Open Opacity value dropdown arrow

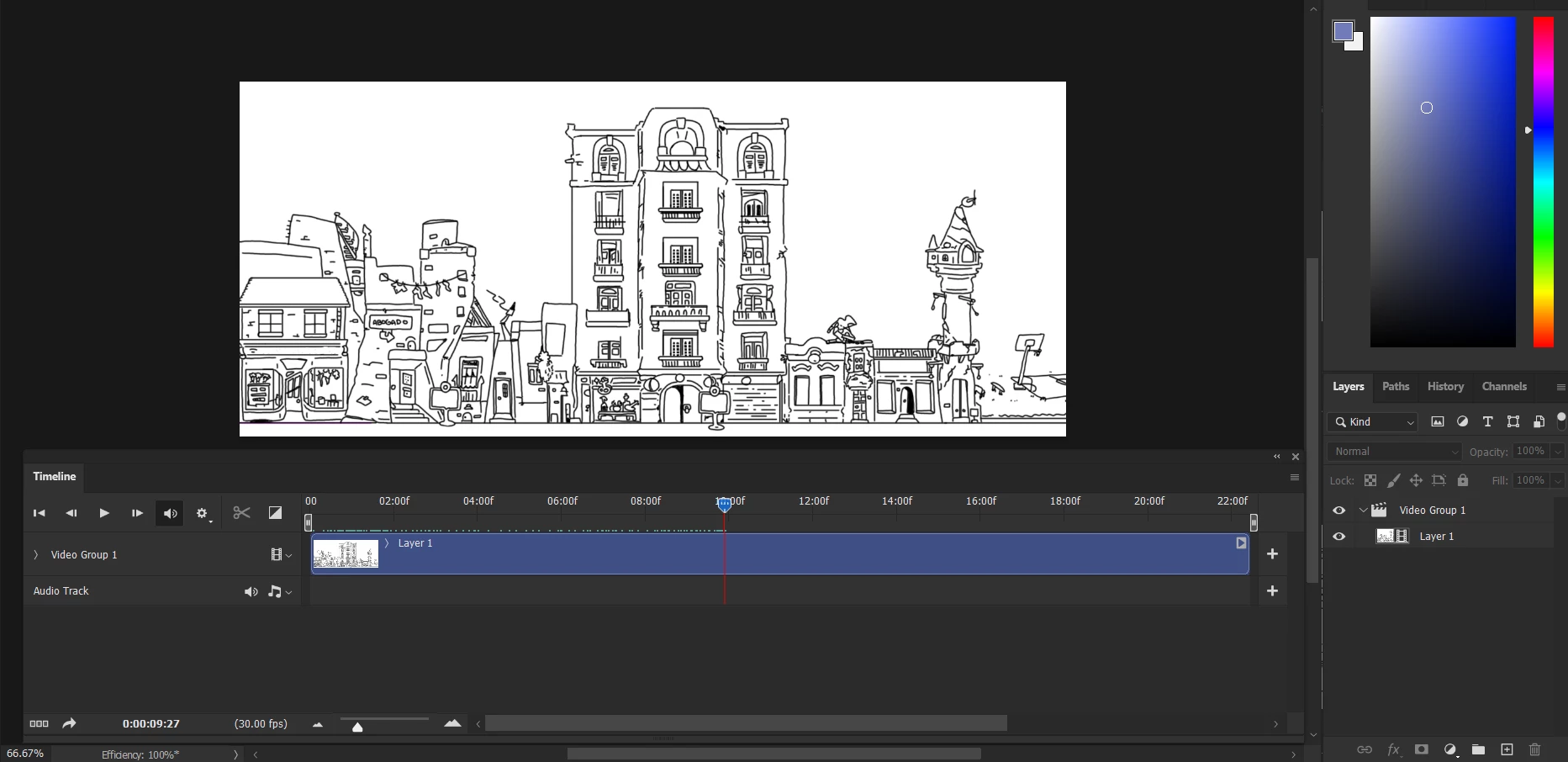(x=1557, y=452)
